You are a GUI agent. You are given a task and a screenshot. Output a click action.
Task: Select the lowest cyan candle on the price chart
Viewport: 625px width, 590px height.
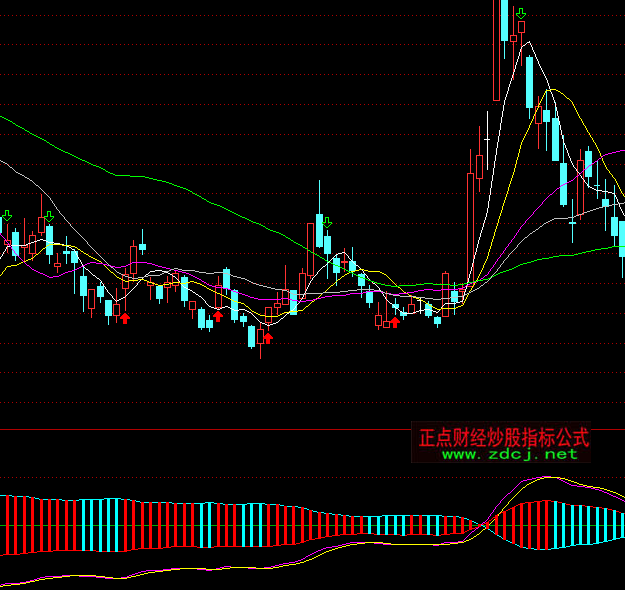coord(252,336)
